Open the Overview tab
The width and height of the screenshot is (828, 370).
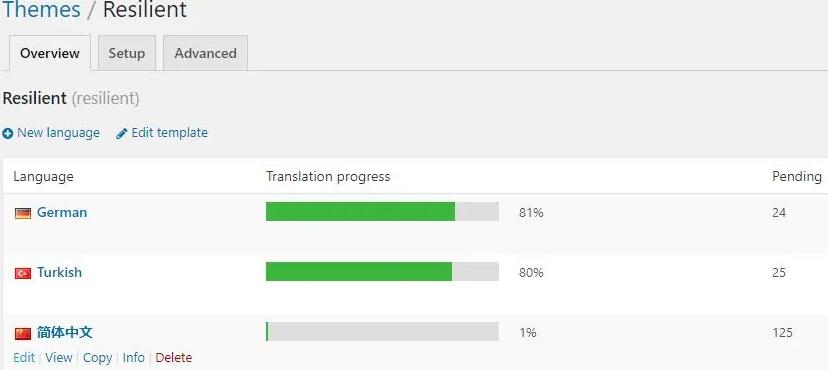(x=50, y=53)
